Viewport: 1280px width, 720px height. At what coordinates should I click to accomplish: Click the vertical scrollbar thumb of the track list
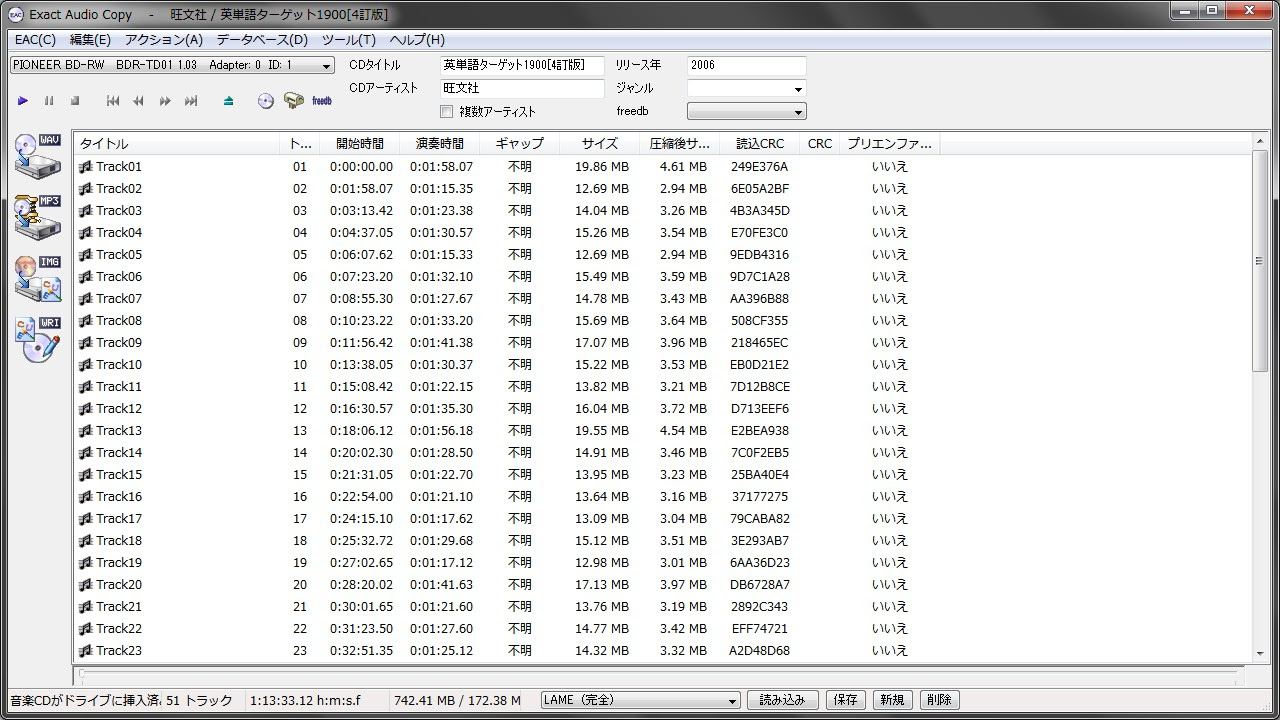[x=1258, y=262]
